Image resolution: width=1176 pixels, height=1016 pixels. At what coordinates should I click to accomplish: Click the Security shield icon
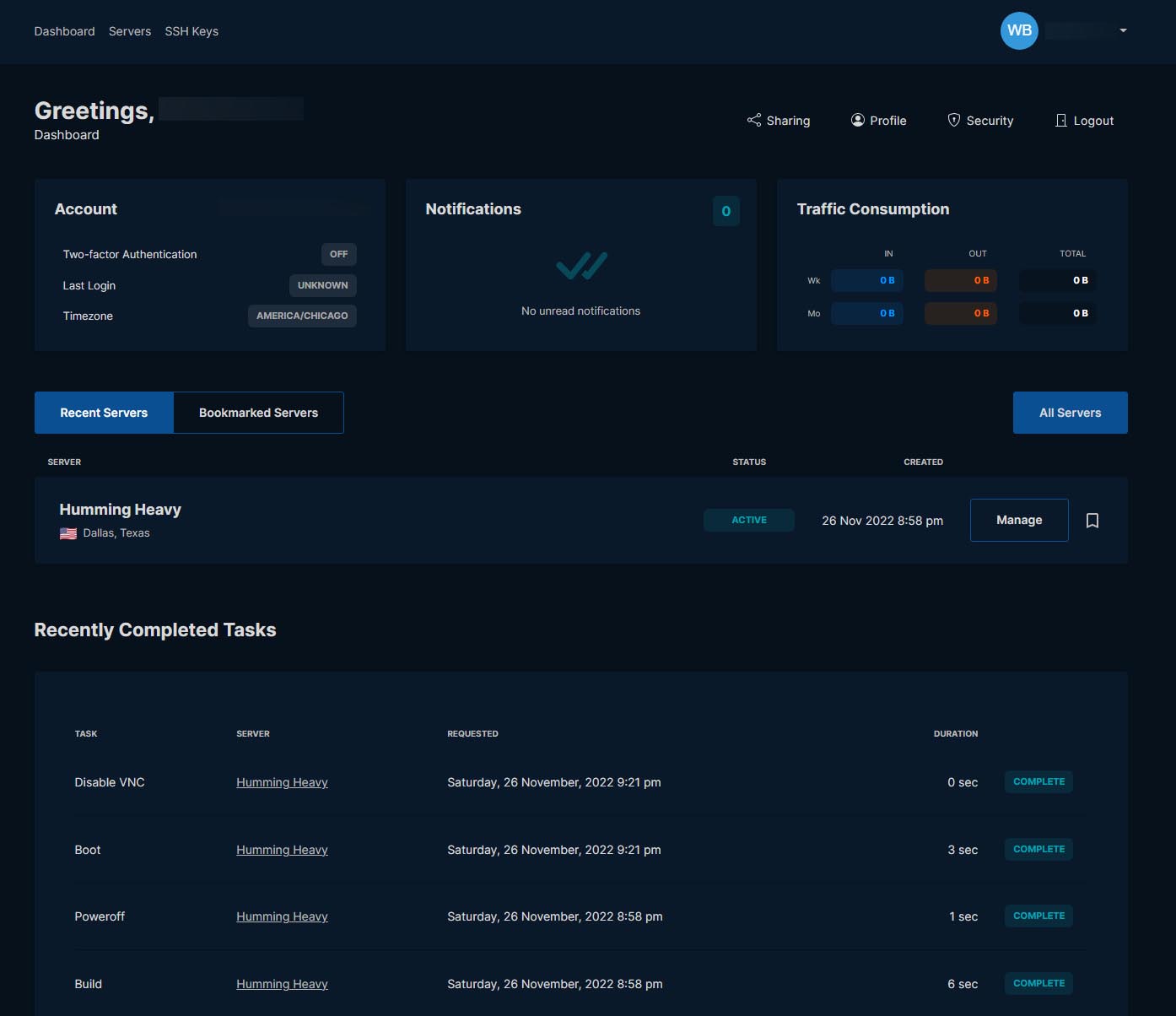tap(953, 120)
